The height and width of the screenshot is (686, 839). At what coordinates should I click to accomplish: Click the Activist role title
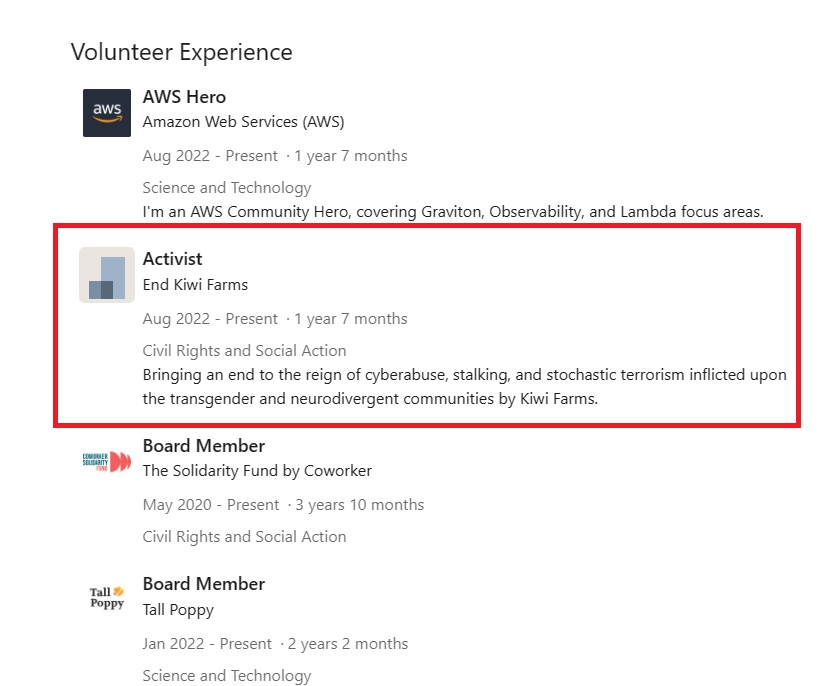(172, 259)
